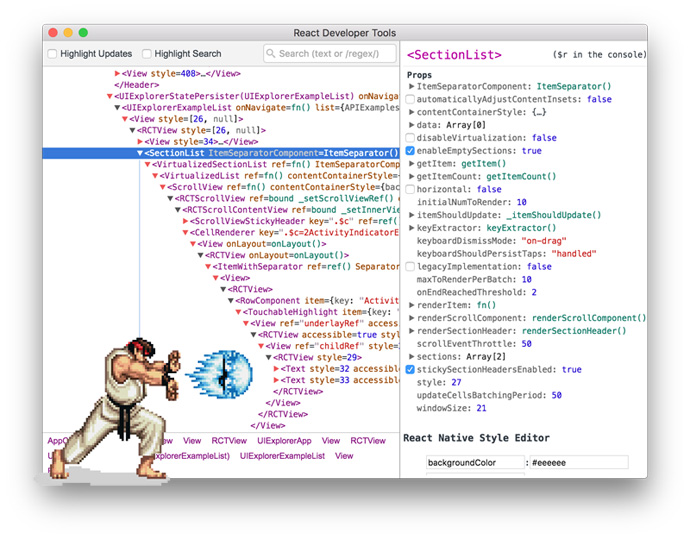Edit keyboardShouldPersistTaps value "handled"

click(574, 253)
